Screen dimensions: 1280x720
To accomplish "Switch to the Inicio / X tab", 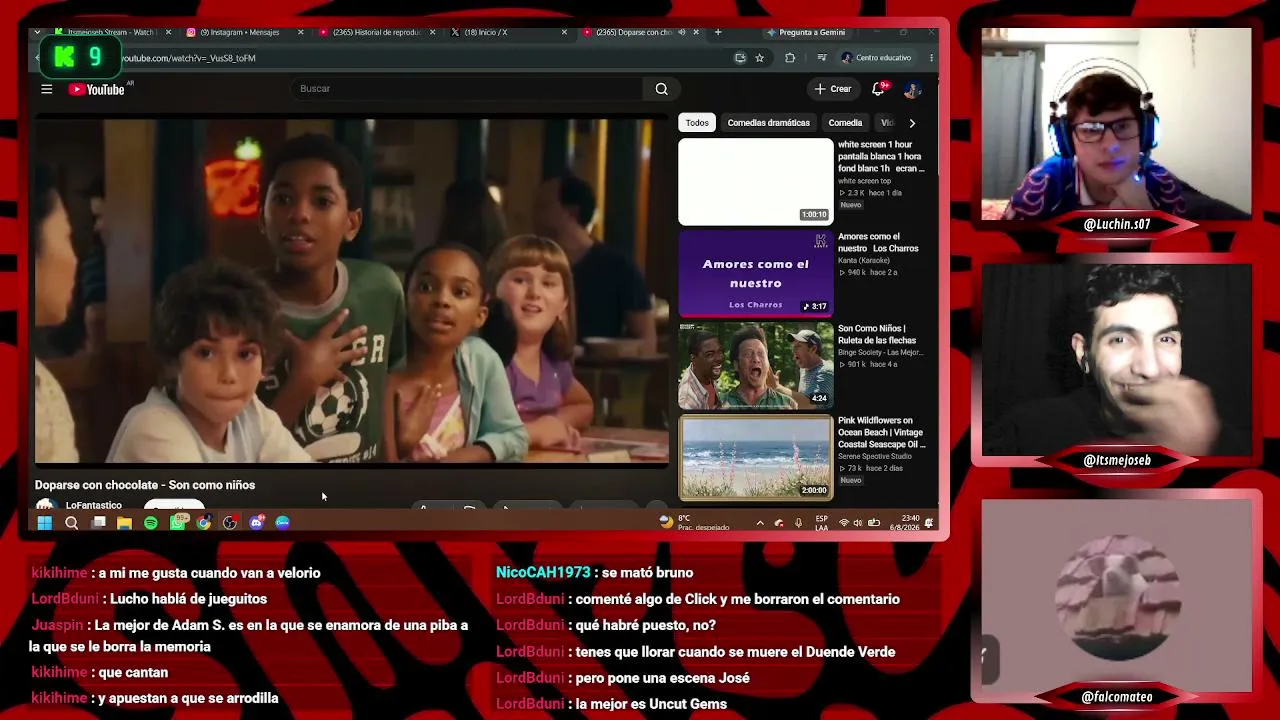I will (x=508, y=32).
